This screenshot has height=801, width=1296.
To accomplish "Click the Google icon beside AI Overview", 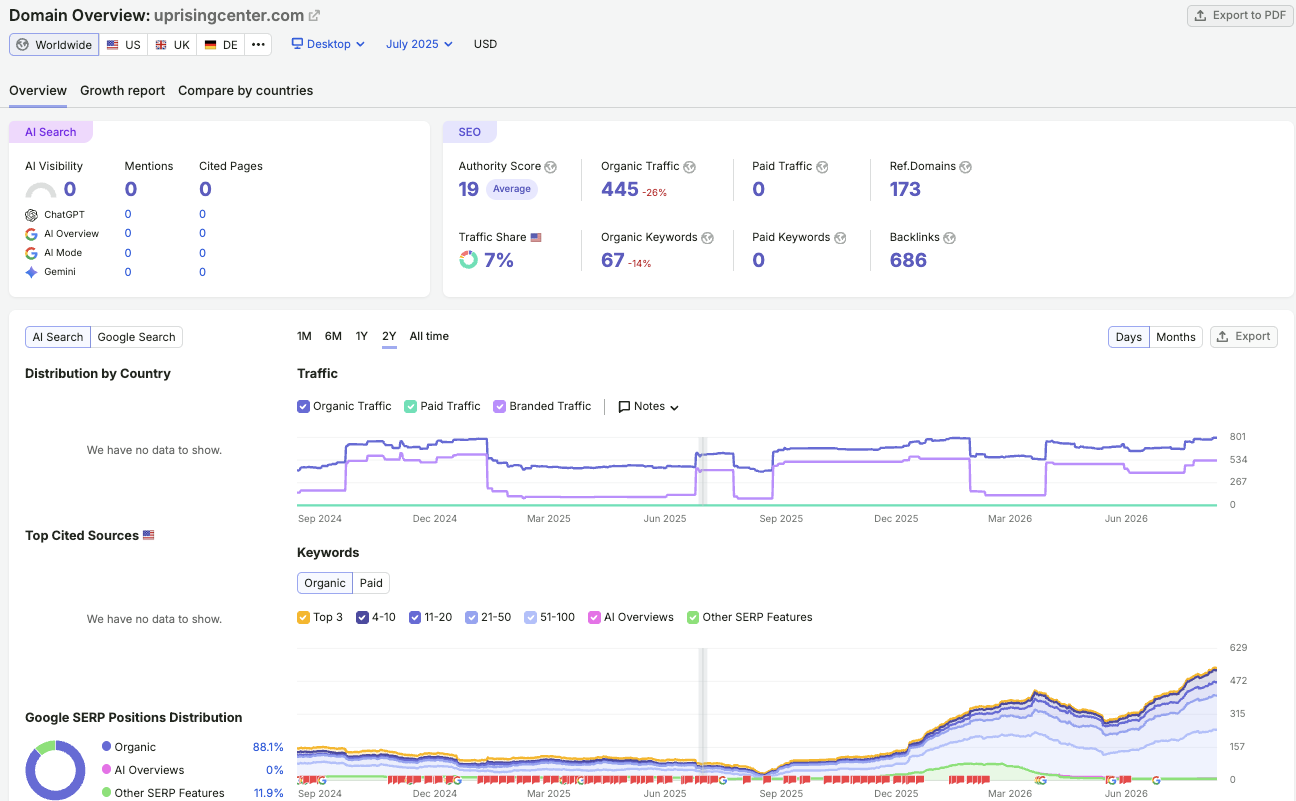I will [32, 234].
